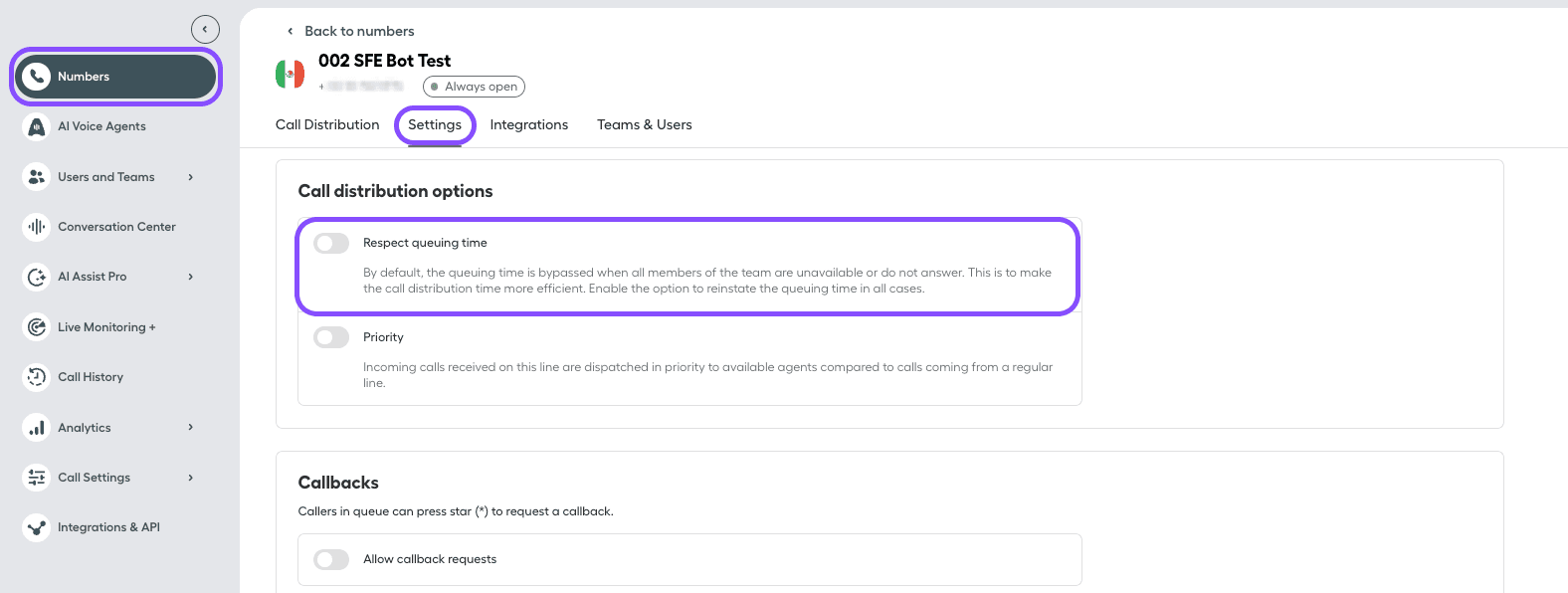Enable the Respect queuing time toggle
Image resolution: width=1568 pixels, height=593 pixels.
[x=331, y=244]
